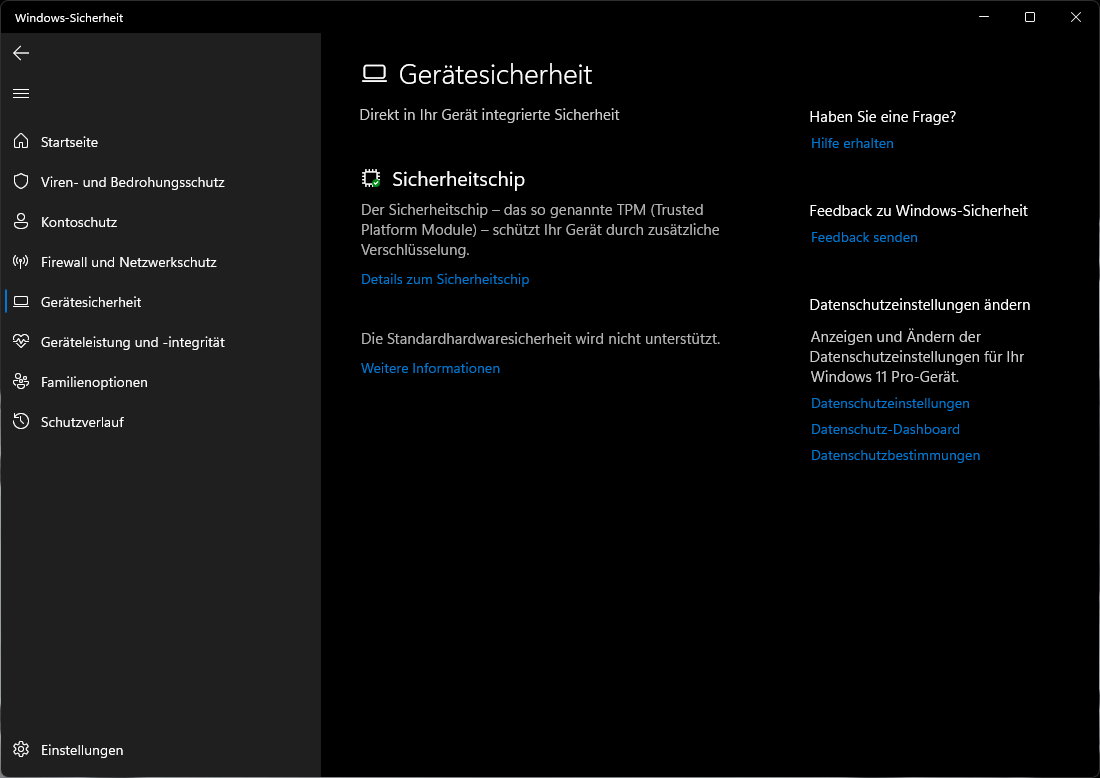Open Firewall und Netzwerkschutz antenna icon

21,262
